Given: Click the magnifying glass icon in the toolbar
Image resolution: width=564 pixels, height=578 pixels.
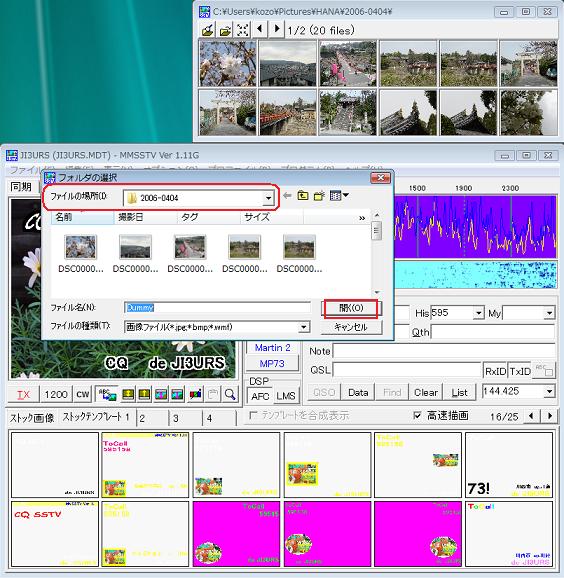Looking at the screenshot, I should point(230,394).
